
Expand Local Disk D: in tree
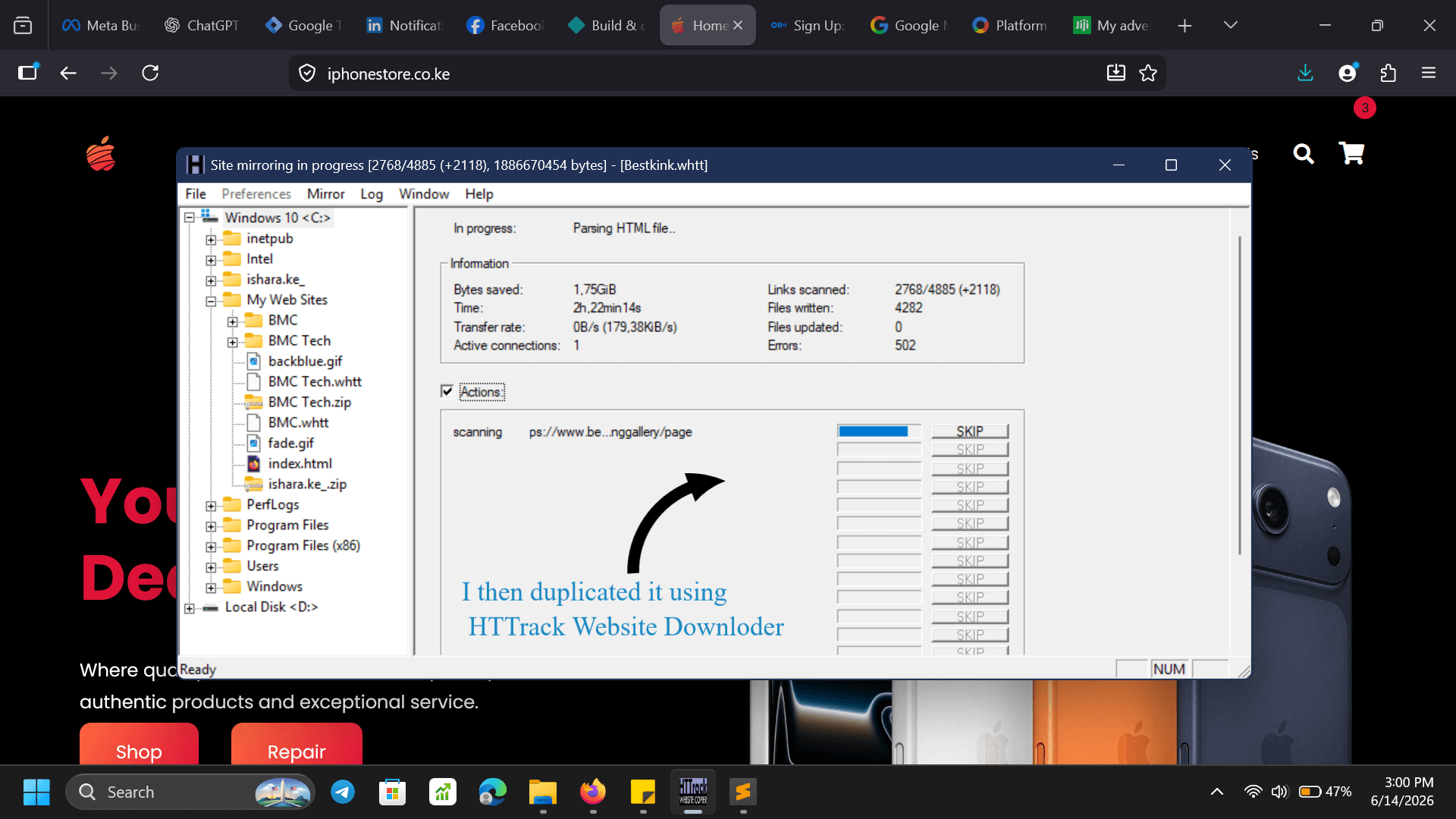[x=190, y=608]
